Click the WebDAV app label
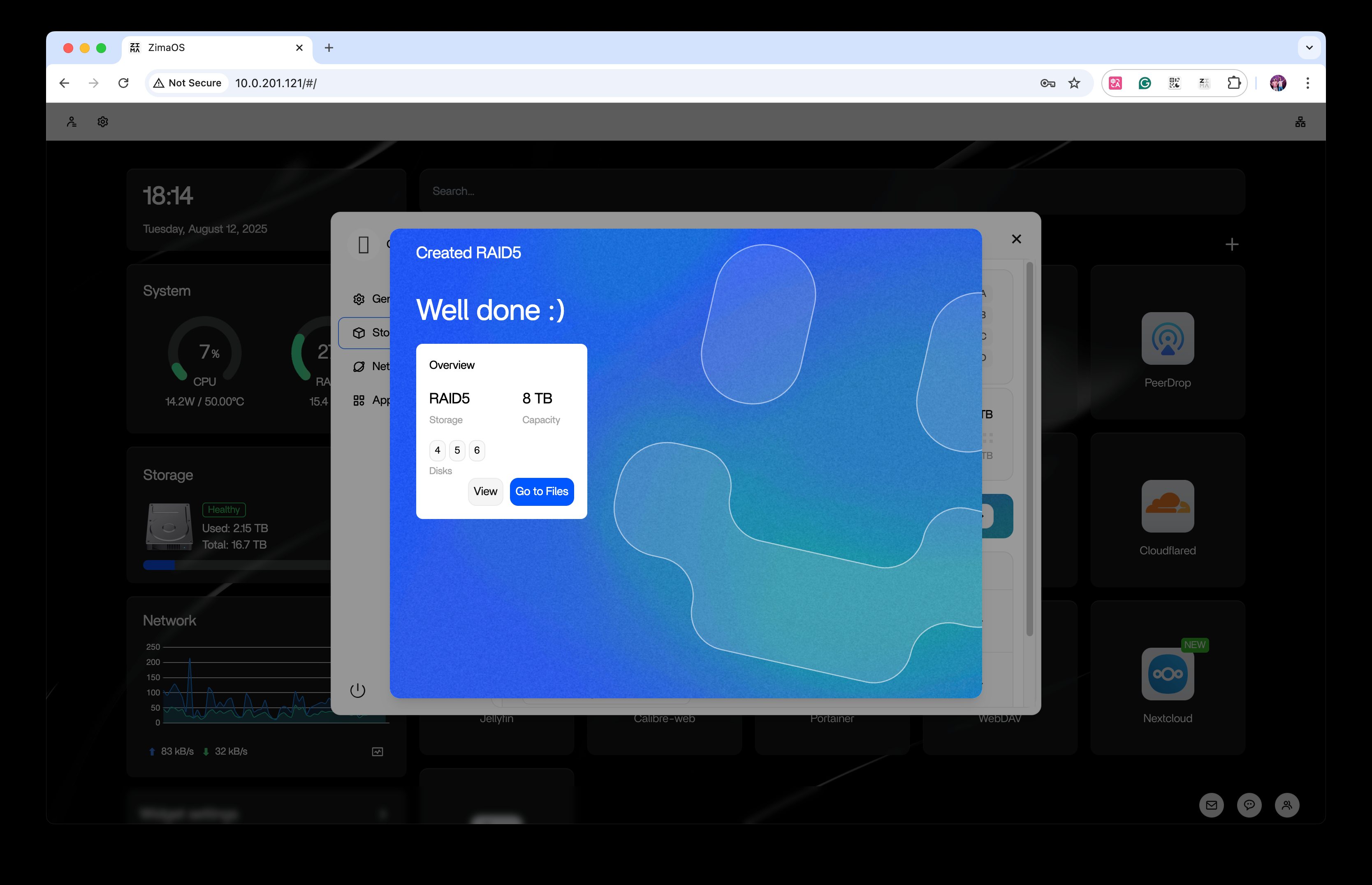1372x885 pixels. (1000, 719)
